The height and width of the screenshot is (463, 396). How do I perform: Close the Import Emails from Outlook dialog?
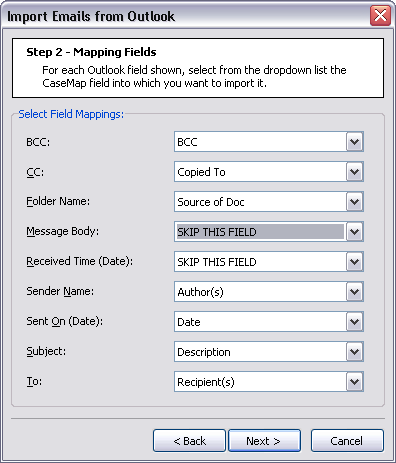coord(380,15)
